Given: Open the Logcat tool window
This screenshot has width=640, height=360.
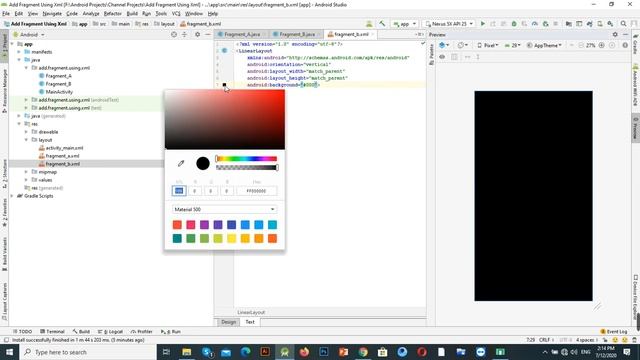Looking at the screenshot, I should pyautogui.click(x=111, y=331).
